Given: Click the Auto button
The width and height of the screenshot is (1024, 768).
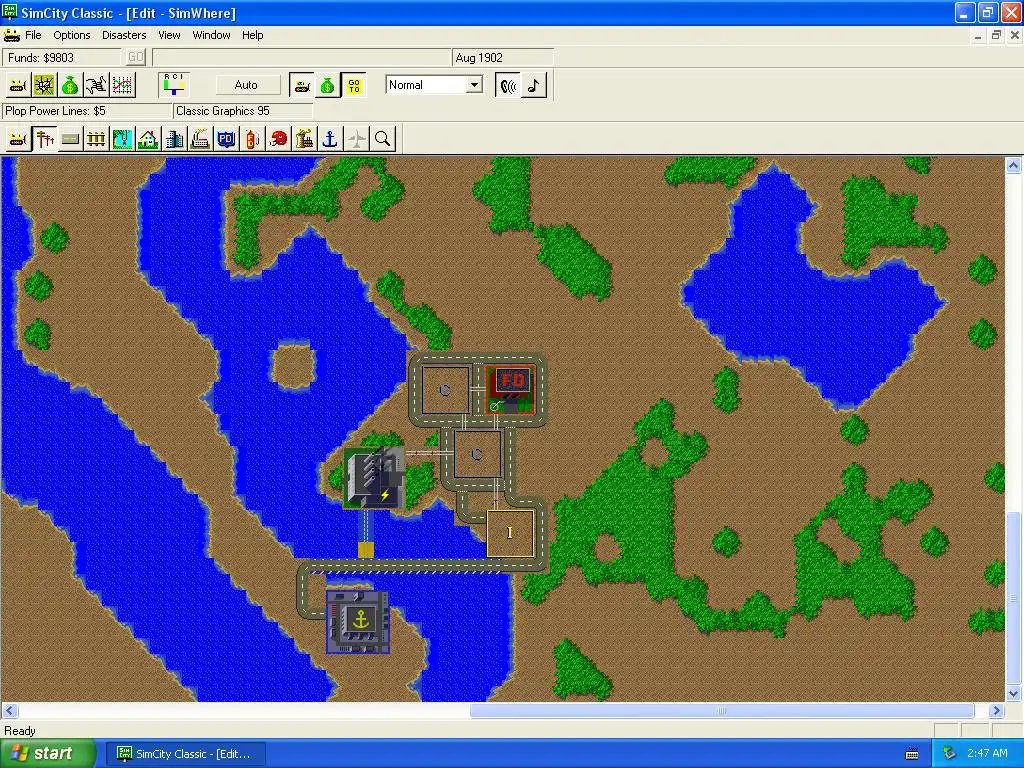Looking at the screenshot, I should point(246,85).
